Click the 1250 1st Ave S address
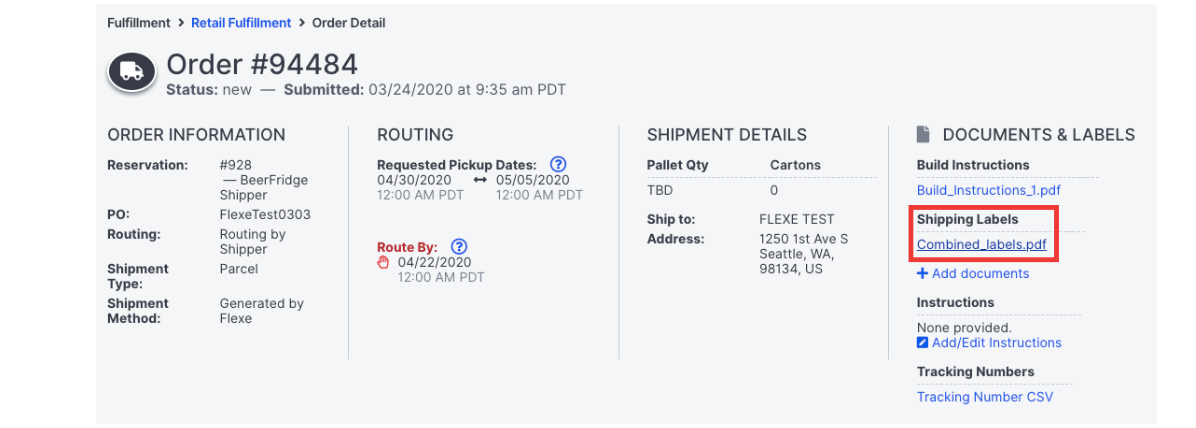This screenshot has height=428, width=1196. tap(803, 239)
